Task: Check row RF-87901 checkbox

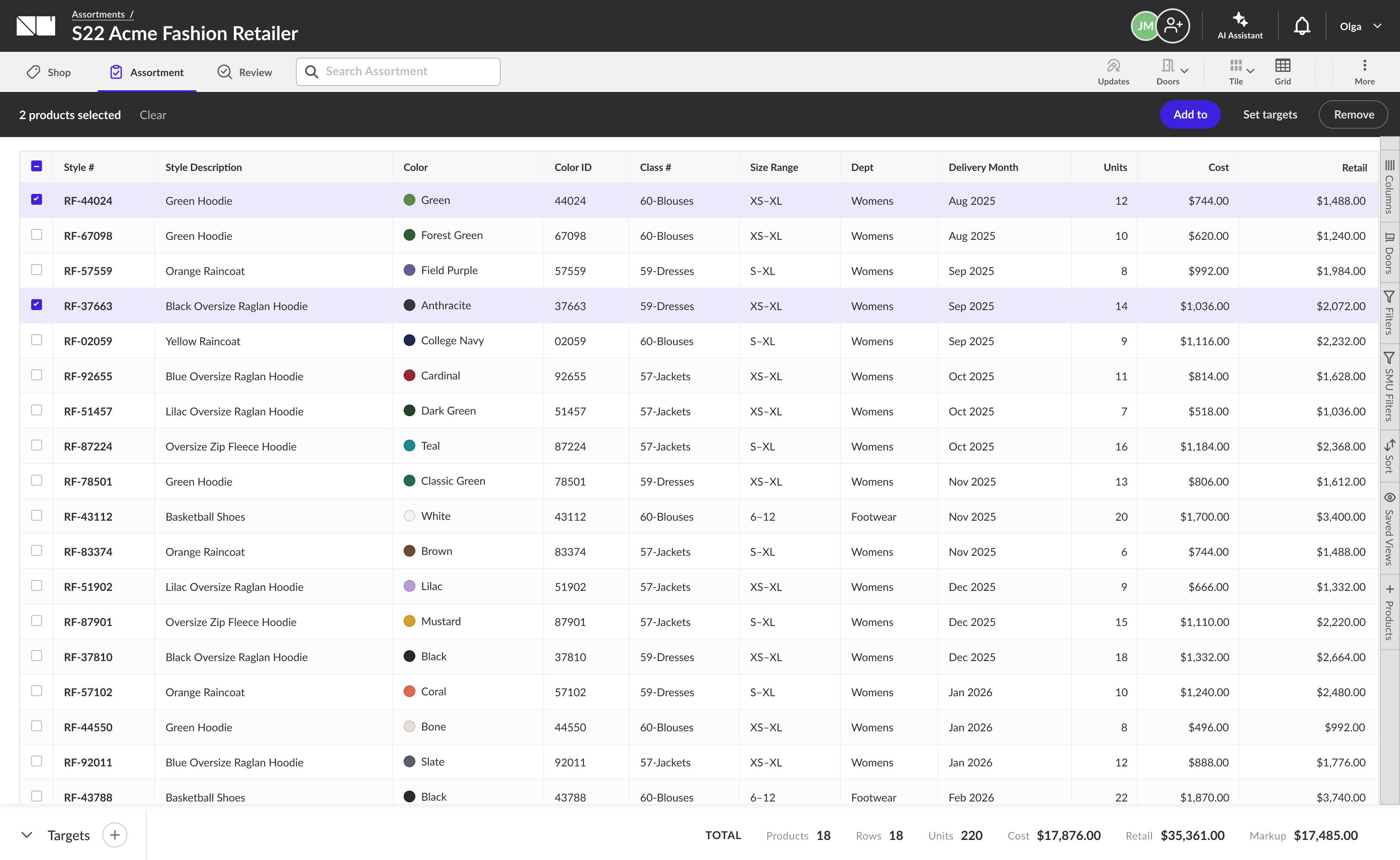Action: [x=36, y=621]
